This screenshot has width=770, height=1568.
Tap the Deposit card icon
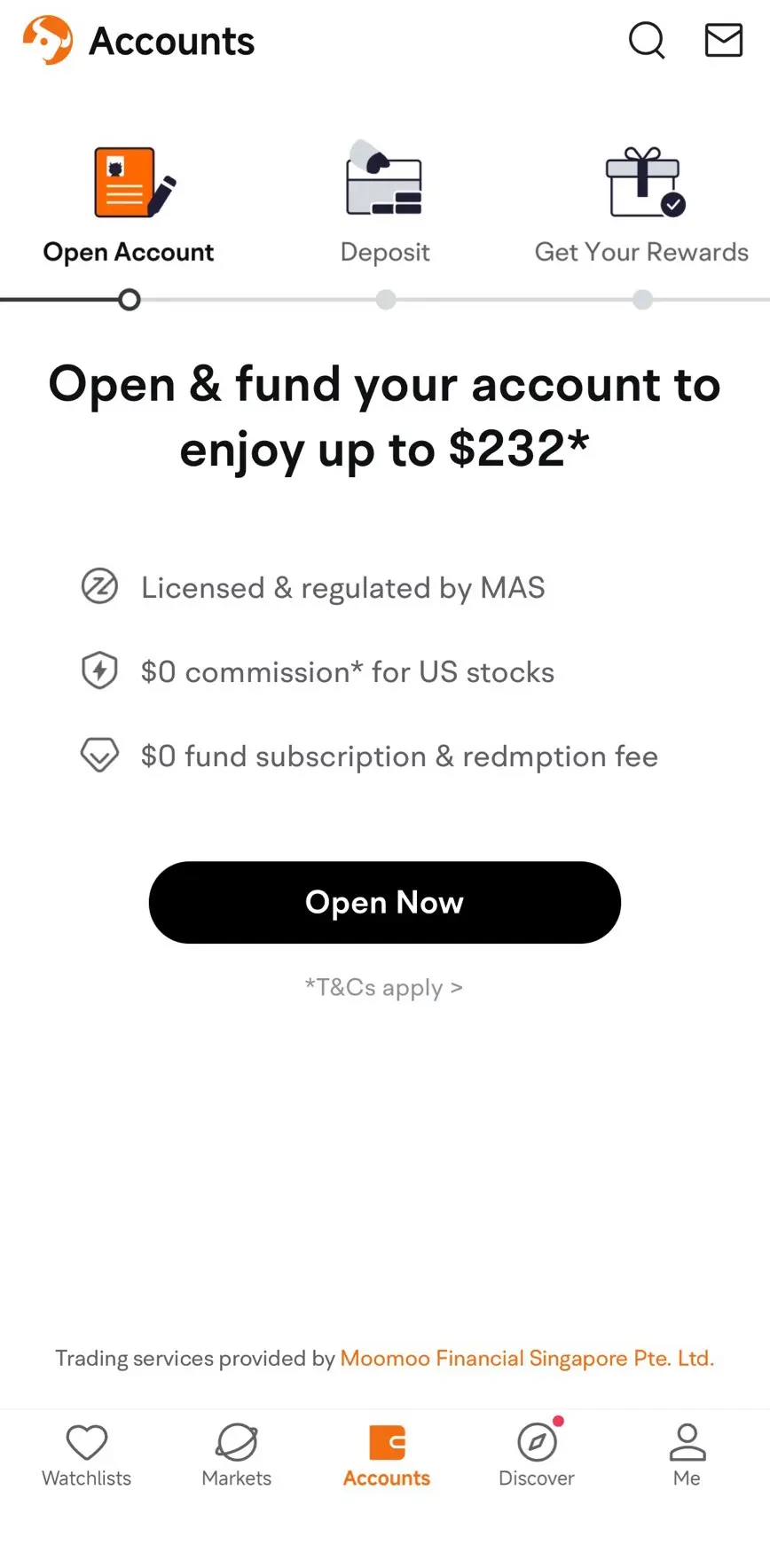[x=384, y=180]
